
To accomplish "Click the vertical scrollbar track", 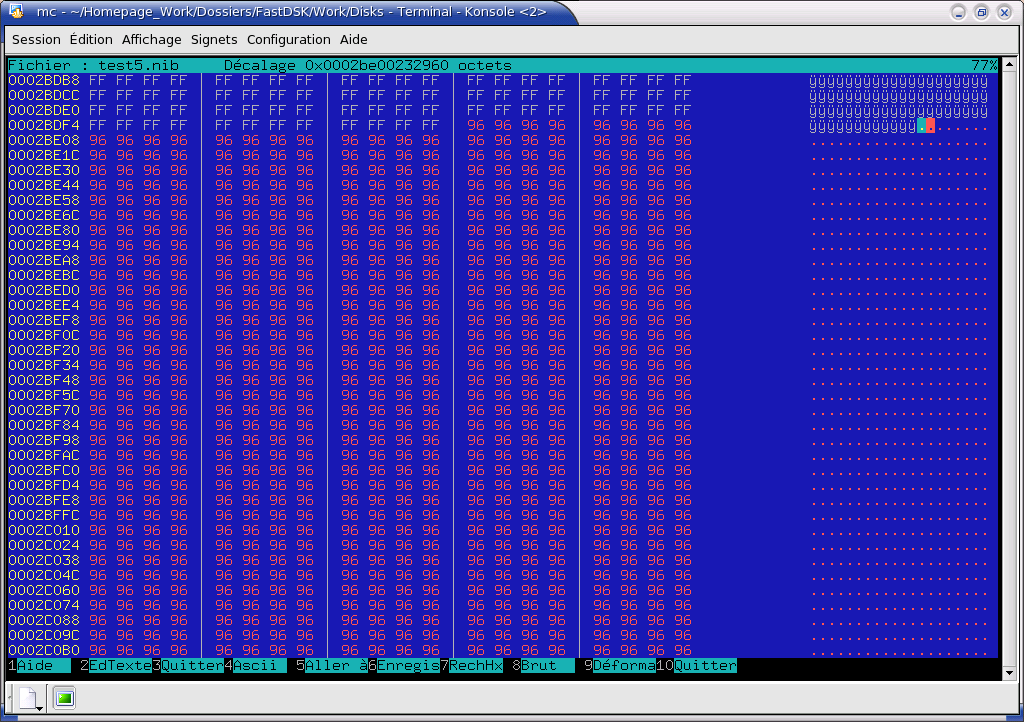I will 1009,369.
